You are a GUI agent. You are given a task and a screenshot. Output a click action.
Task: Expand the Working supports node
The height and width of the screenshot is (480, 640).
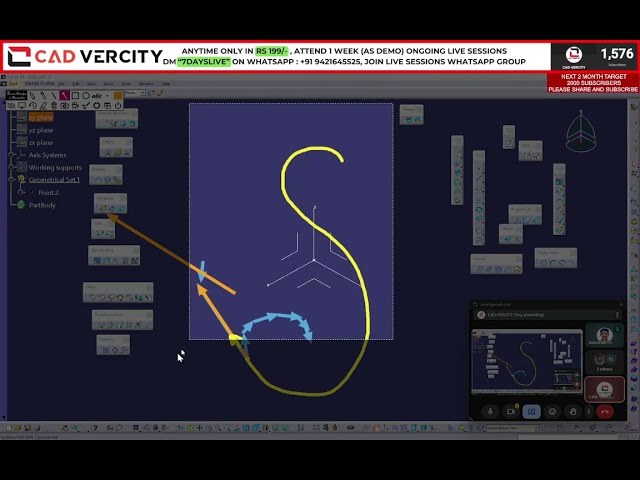tap(11, 167)
